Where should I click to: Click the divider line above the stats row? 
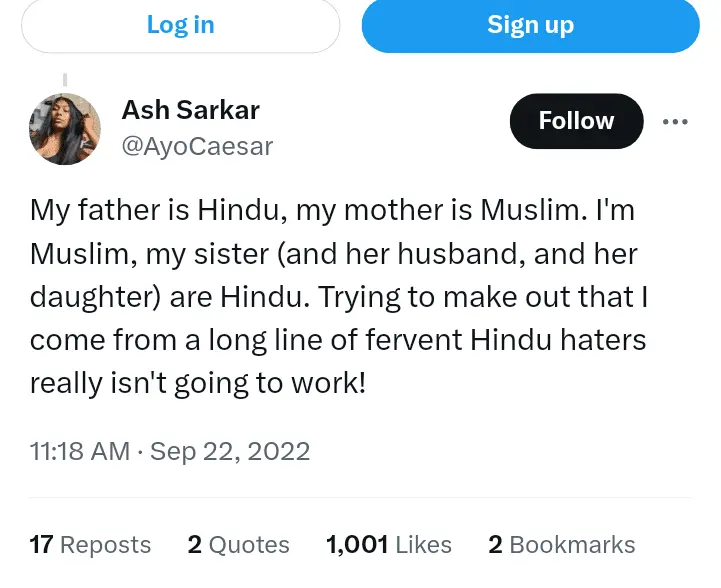click(x=360, y=497)
